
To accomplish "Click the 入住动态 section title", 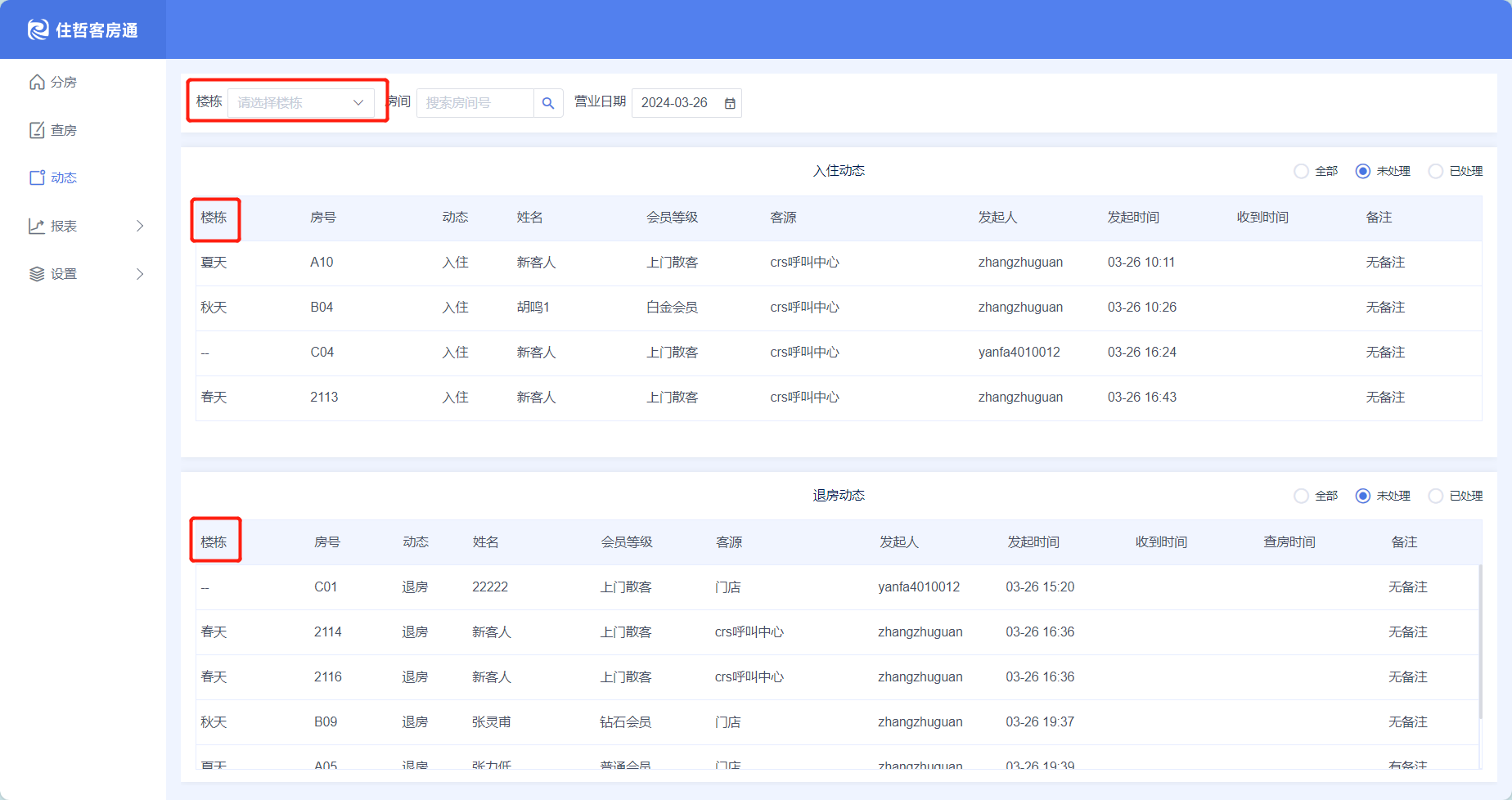I will [x=839, y=171].
